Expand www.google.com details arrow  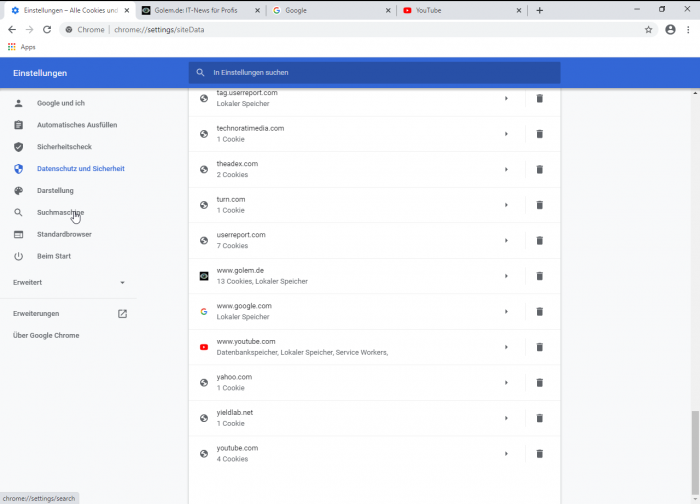[506, 312]
